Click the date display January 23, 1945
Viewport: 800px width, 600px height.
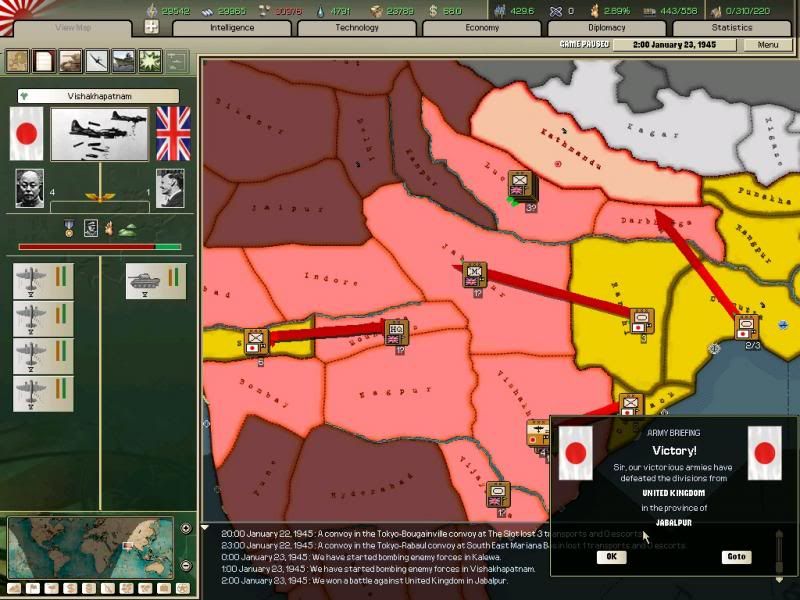(x=674, y=45)
